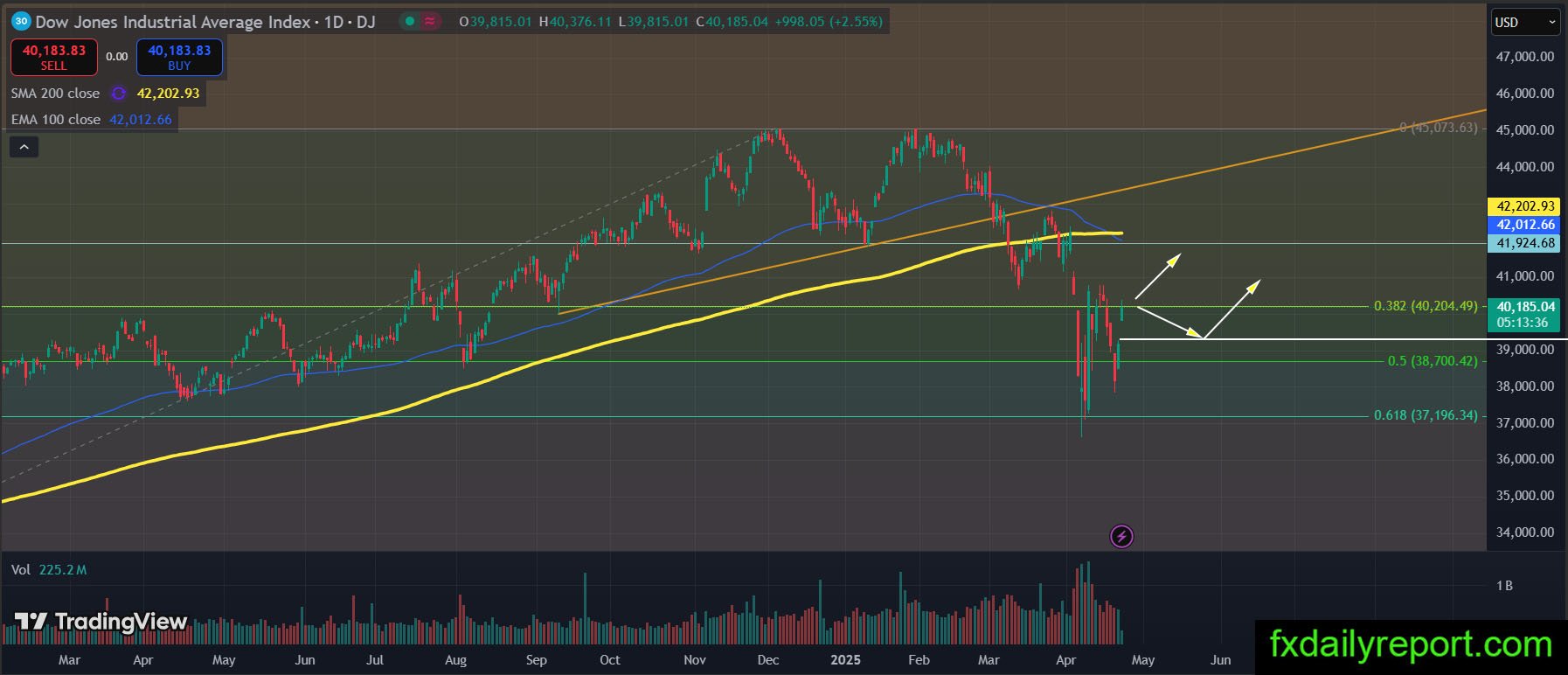Click the 44,000.00 price axis label
The image size is (1568, 675).
1525,167
